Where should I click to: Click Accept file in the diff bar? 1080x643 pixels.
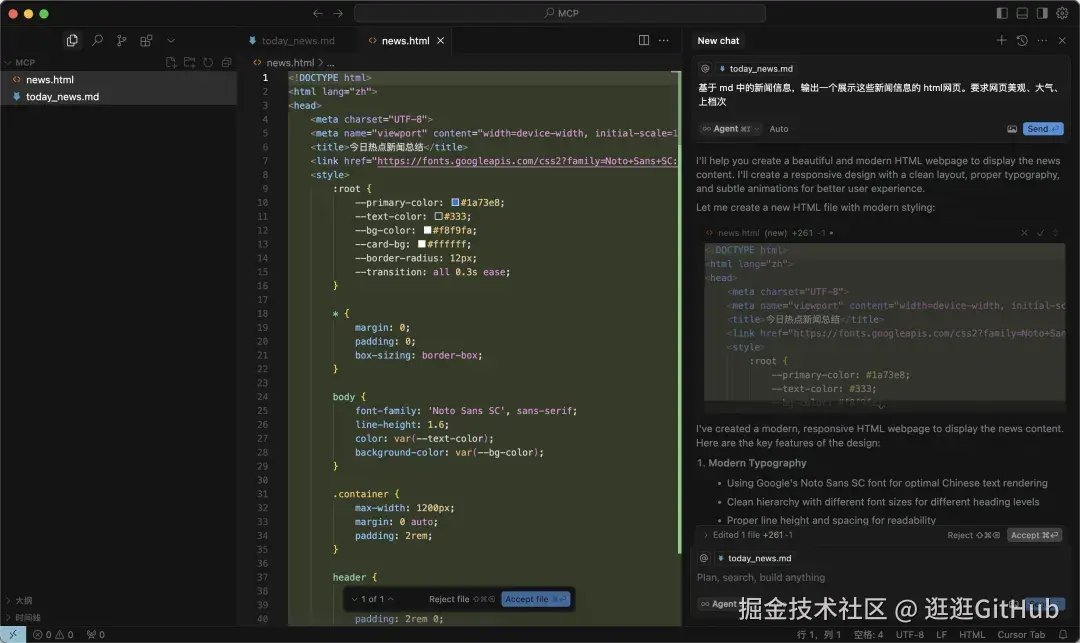535,599
